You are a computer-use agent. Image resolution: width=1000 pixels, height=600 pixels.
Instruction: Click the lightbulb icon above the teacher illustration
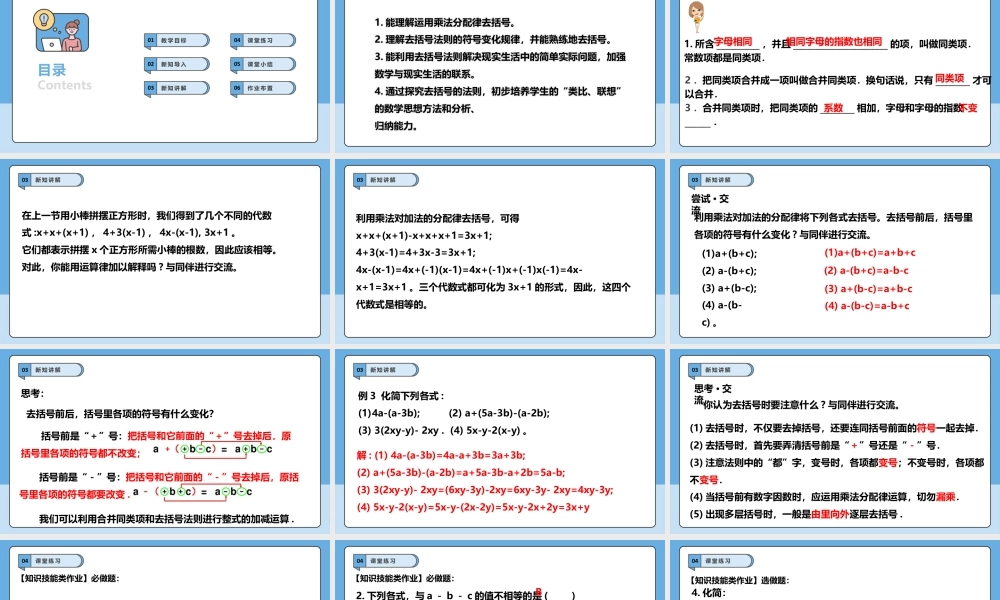pos(42,20)
